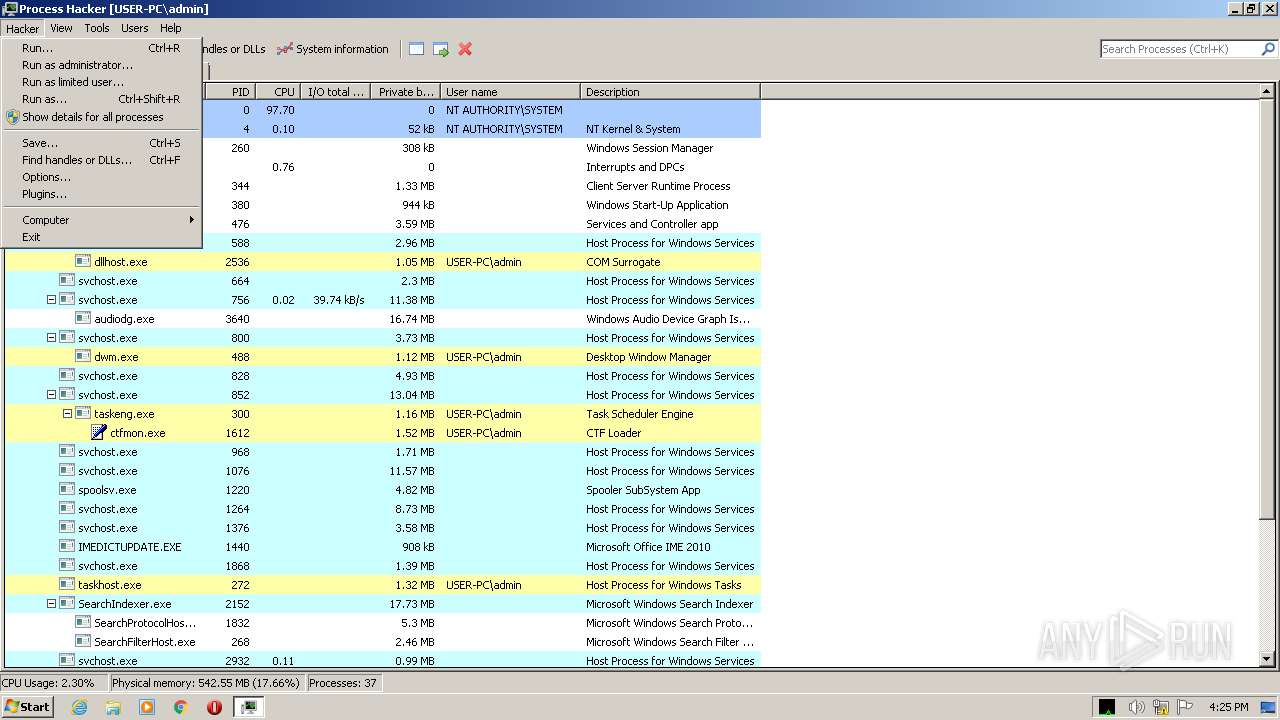Open the Help menu
Viewport: 1280px width, 720px height.
(171, 28)
